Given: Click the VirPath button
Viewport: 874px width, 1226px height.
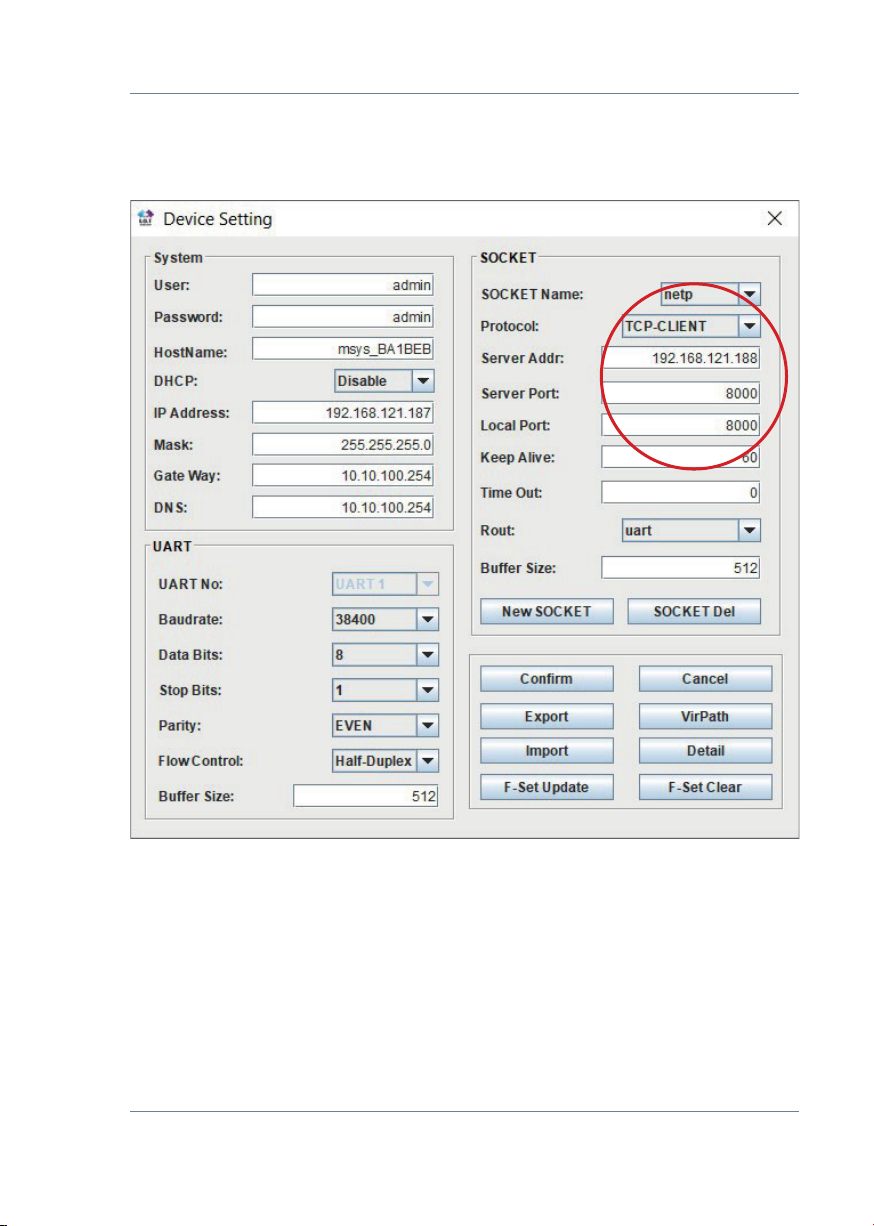Looking at the screenshot, I should (705, 716).
